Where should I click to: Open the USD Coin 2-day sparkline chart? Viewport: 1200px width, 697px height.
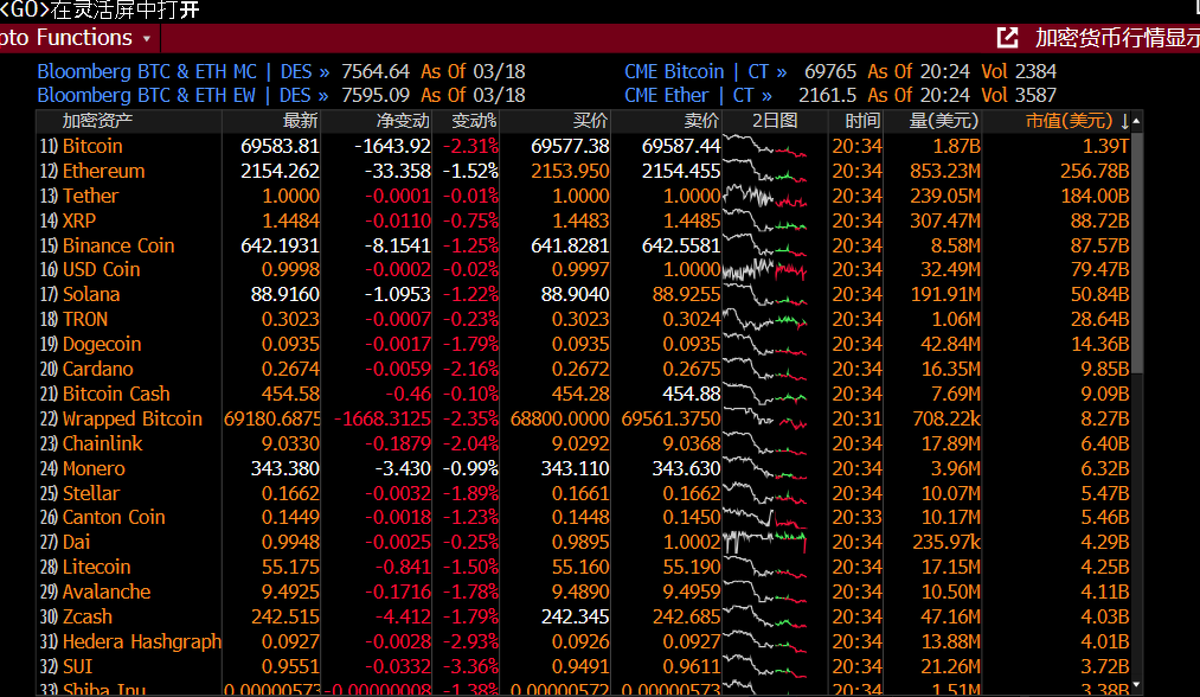click(765, 270)
